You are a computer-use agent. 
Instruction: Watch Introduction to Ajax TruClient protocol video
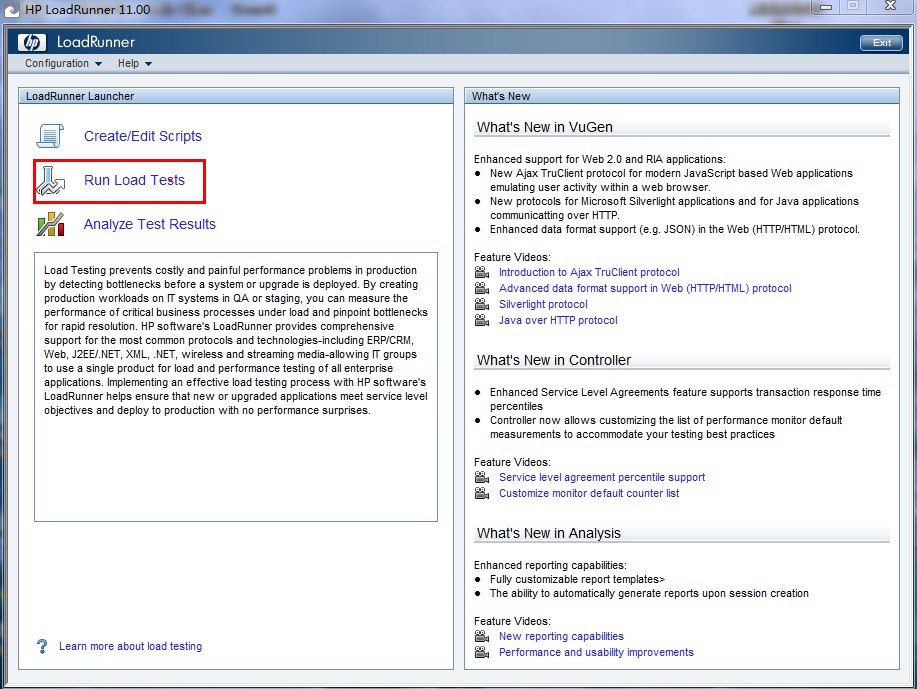coord(589,272)
